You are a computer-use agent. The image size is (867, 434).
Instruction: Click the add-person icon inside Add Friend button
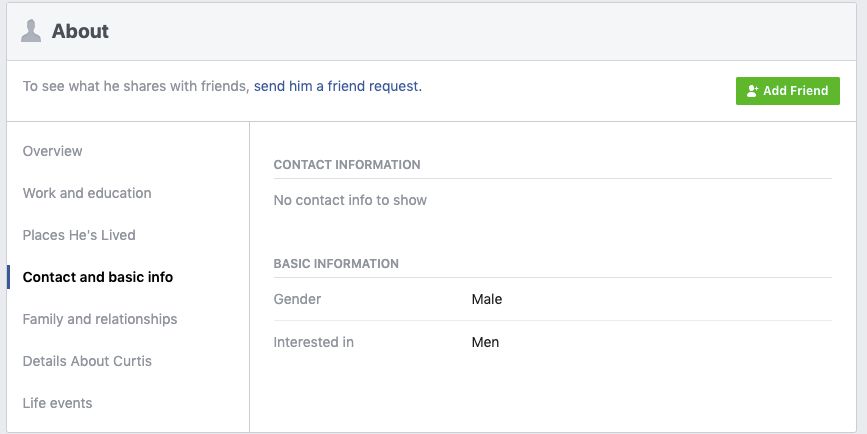click(752, 91)
